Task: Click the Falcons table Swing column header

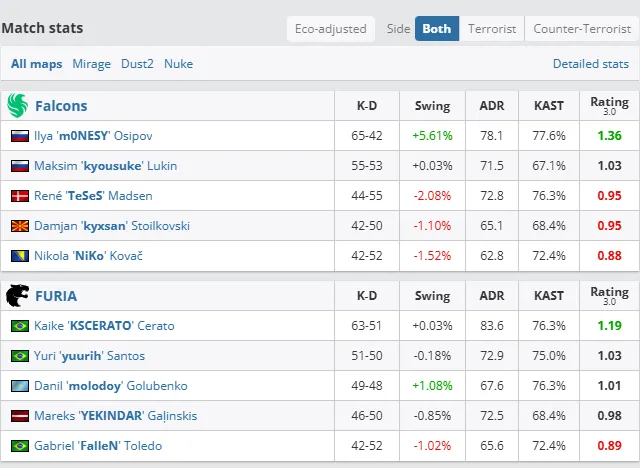Action: [x=432, y=106]
